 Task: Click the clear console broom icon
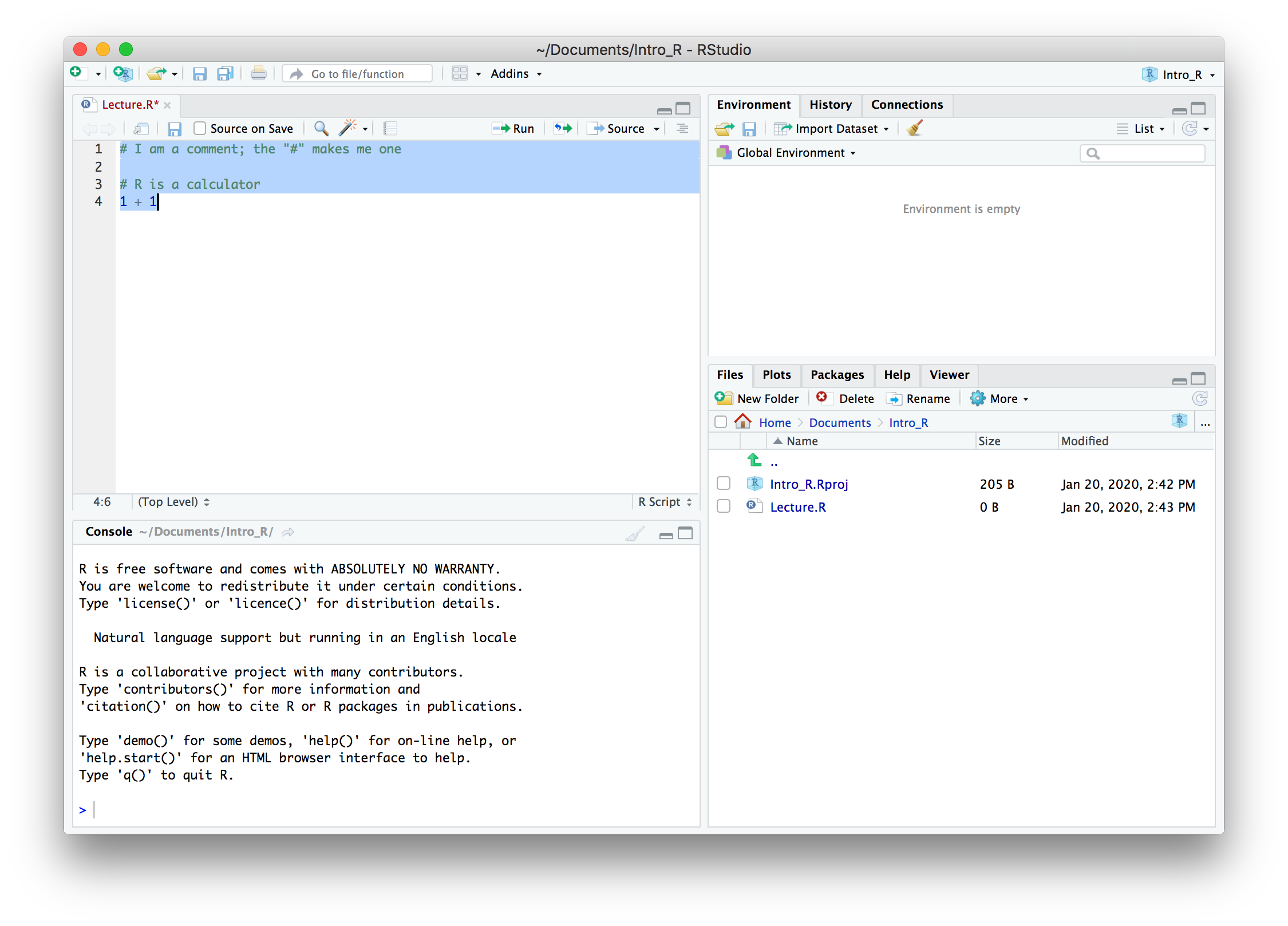(x=634, y=533)
